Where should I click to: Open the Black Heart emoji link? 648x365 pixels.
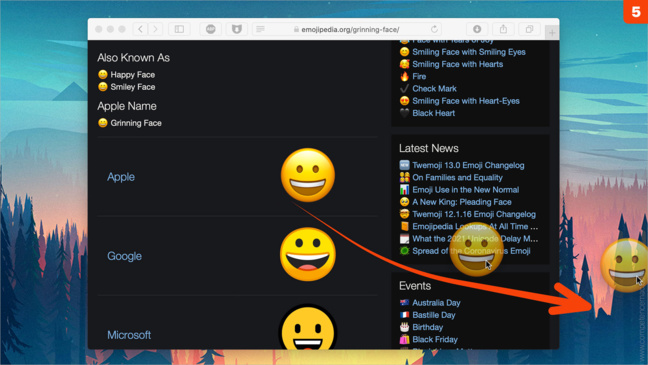coord(434,113)
